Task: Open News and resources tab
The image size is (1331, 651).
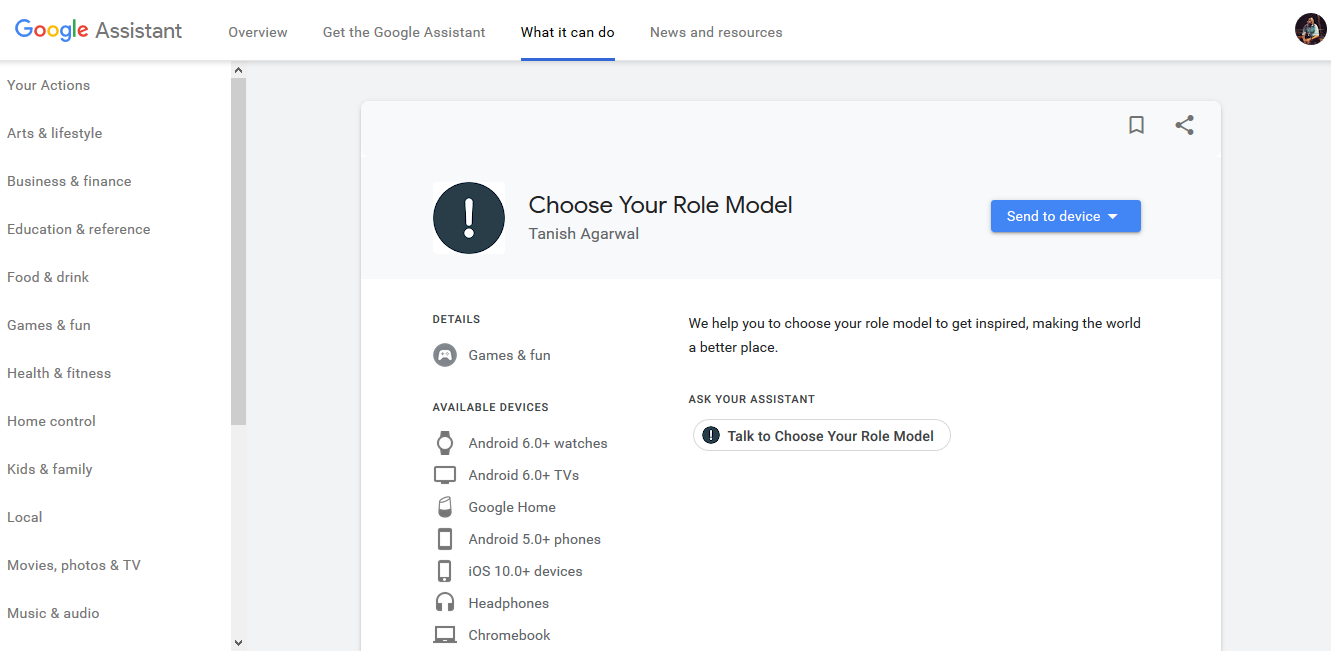Action: click(716, 32)
